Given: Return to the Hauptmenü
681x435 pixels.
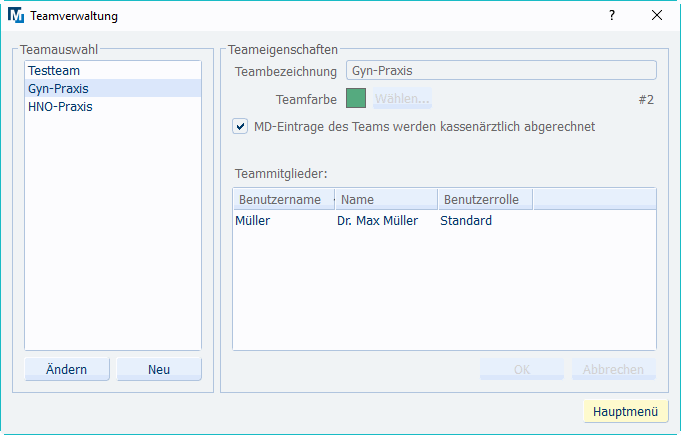Looking at the screenshot, I should (x=625, y=411).
